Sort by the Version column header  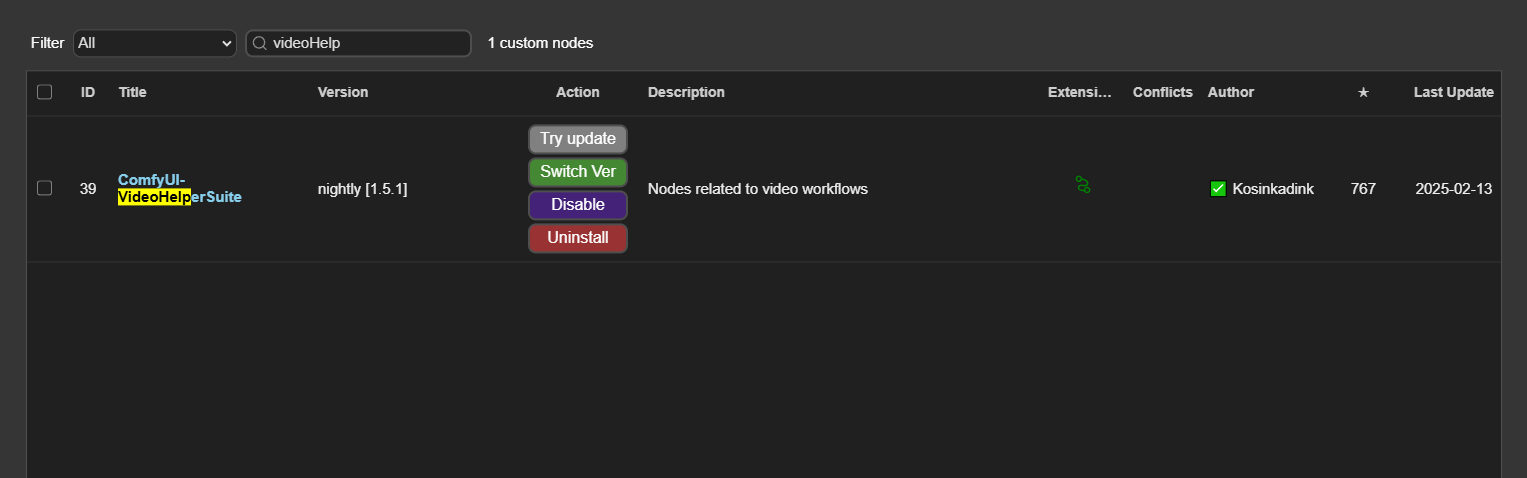click(343, 92)
